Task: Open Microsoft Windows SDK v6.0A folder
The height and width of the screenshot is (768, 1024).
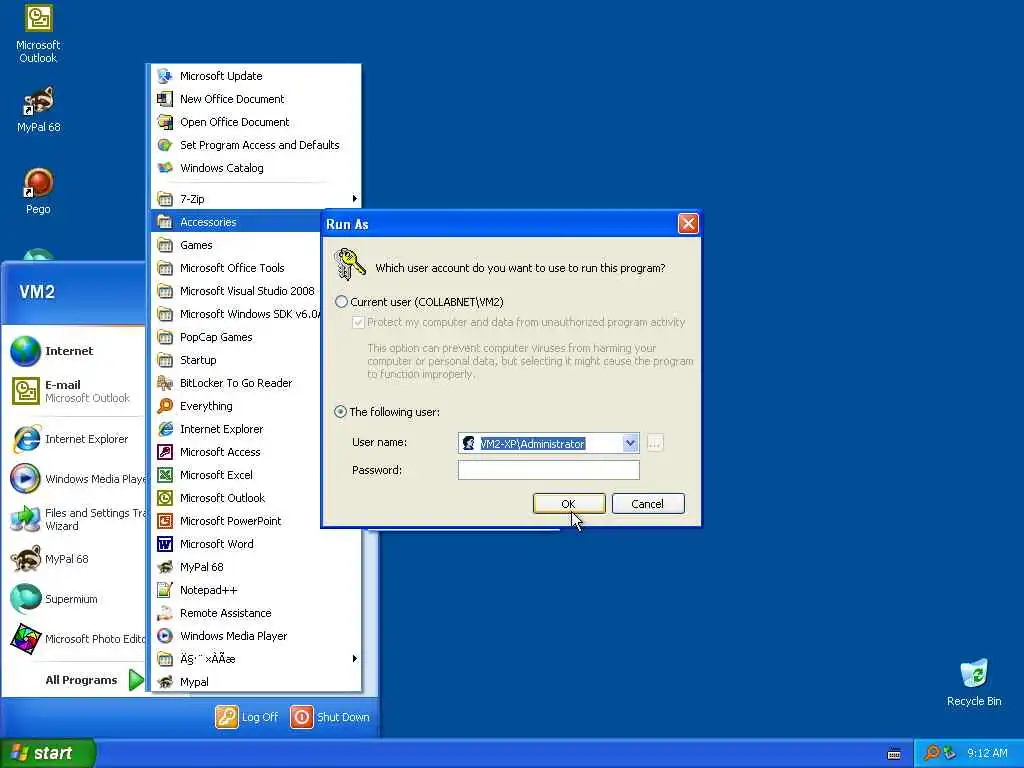Action: [x=236, y=314]
